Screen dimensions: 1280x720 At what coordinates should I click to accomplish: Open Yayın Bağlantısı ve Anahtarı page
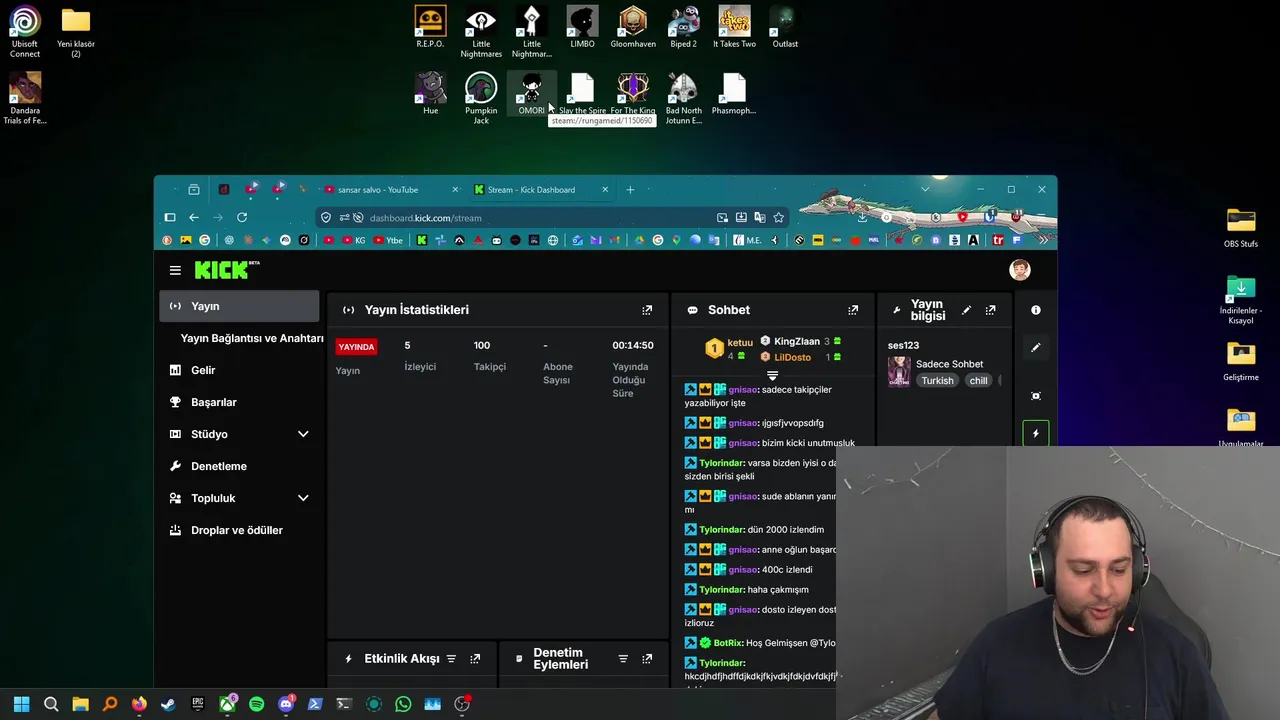[252, 338]
